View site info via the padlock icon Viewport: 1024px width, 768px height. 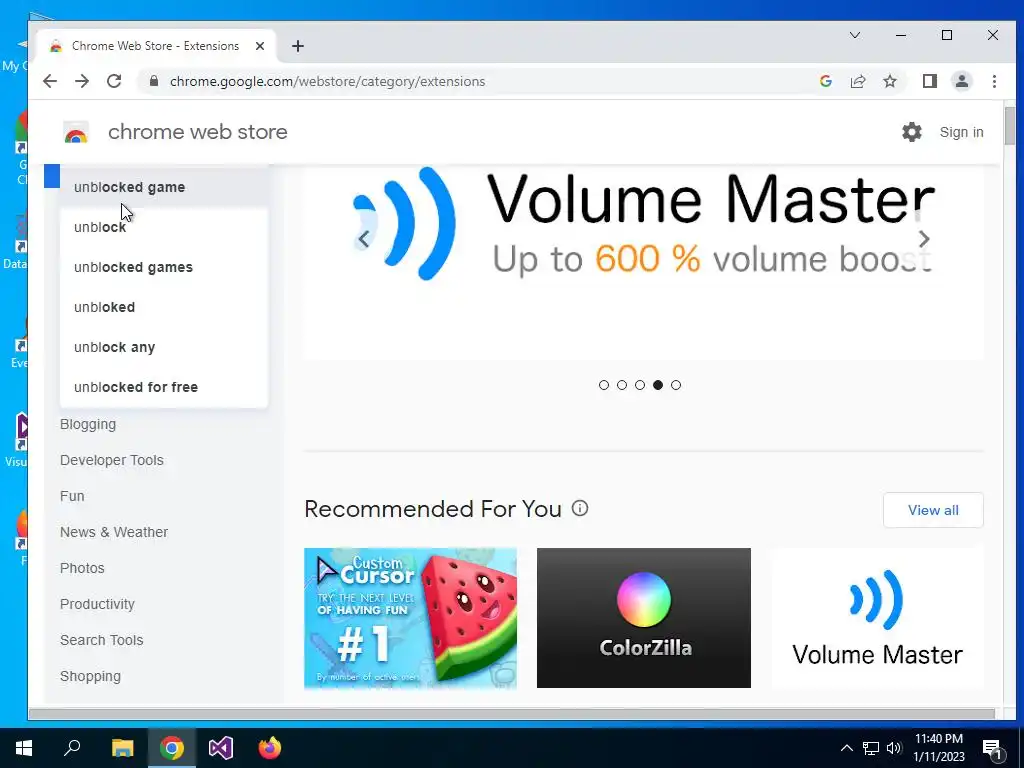tap(154, 81)
